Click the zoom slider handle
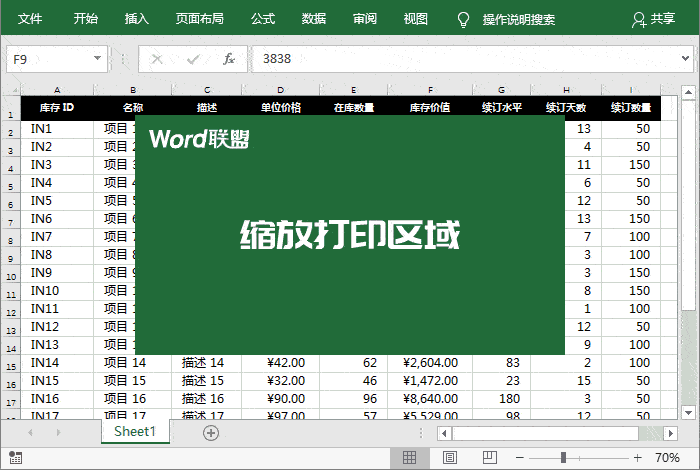The image size is (700, 470). point(563,458)
